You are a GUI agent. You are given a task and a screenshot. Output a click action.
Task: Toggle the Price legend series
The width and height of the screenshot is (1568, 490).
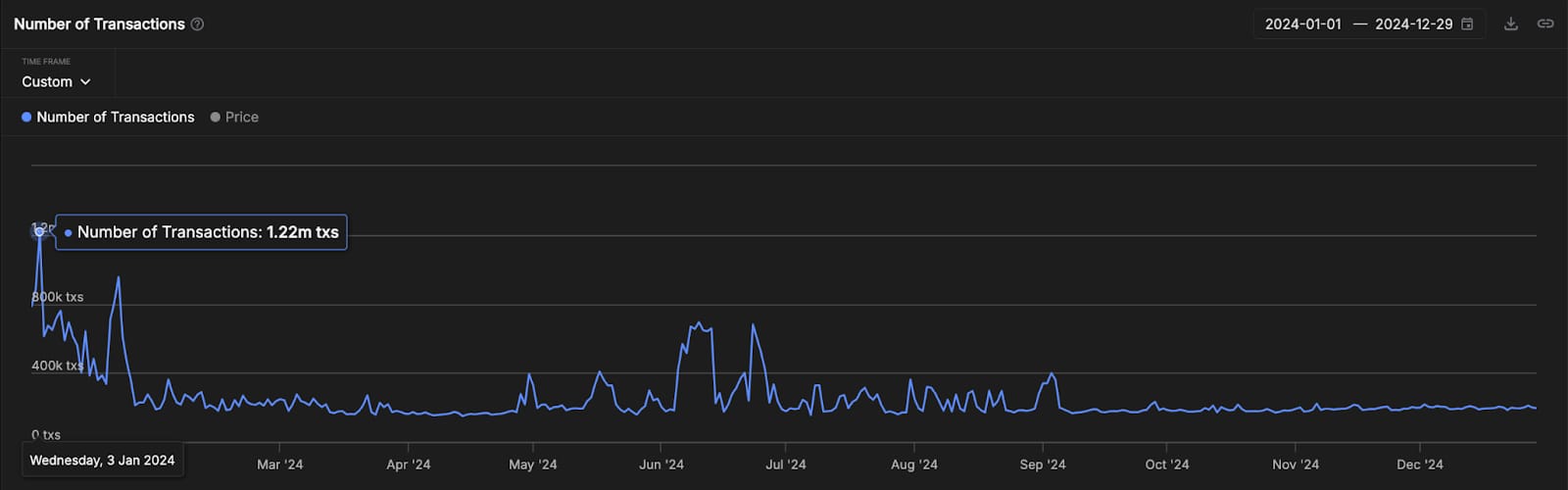[234, 117]
